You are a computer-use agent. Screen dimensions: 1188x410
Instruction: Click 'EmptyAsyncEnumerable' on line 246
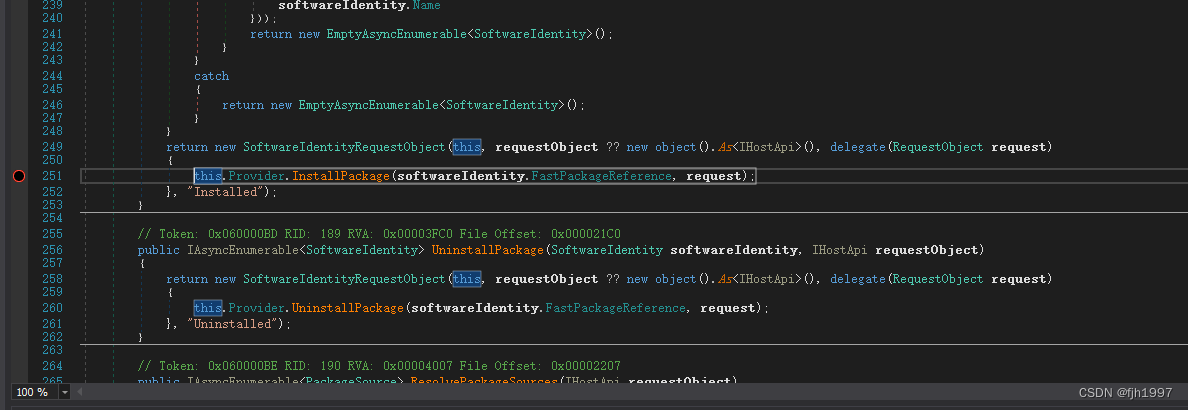click(x=368, y=105)
